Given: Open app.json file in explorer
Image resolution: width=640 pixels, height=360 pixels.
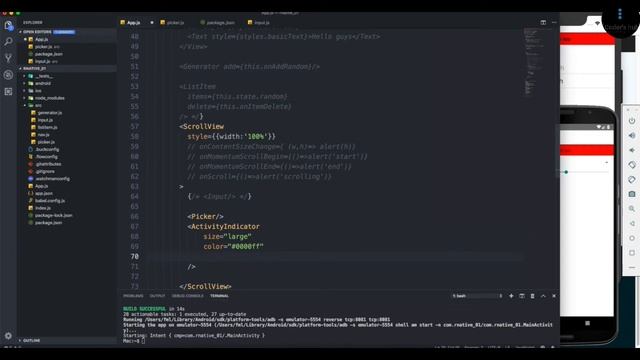Looking at the screenshot, I should (44, 193).
